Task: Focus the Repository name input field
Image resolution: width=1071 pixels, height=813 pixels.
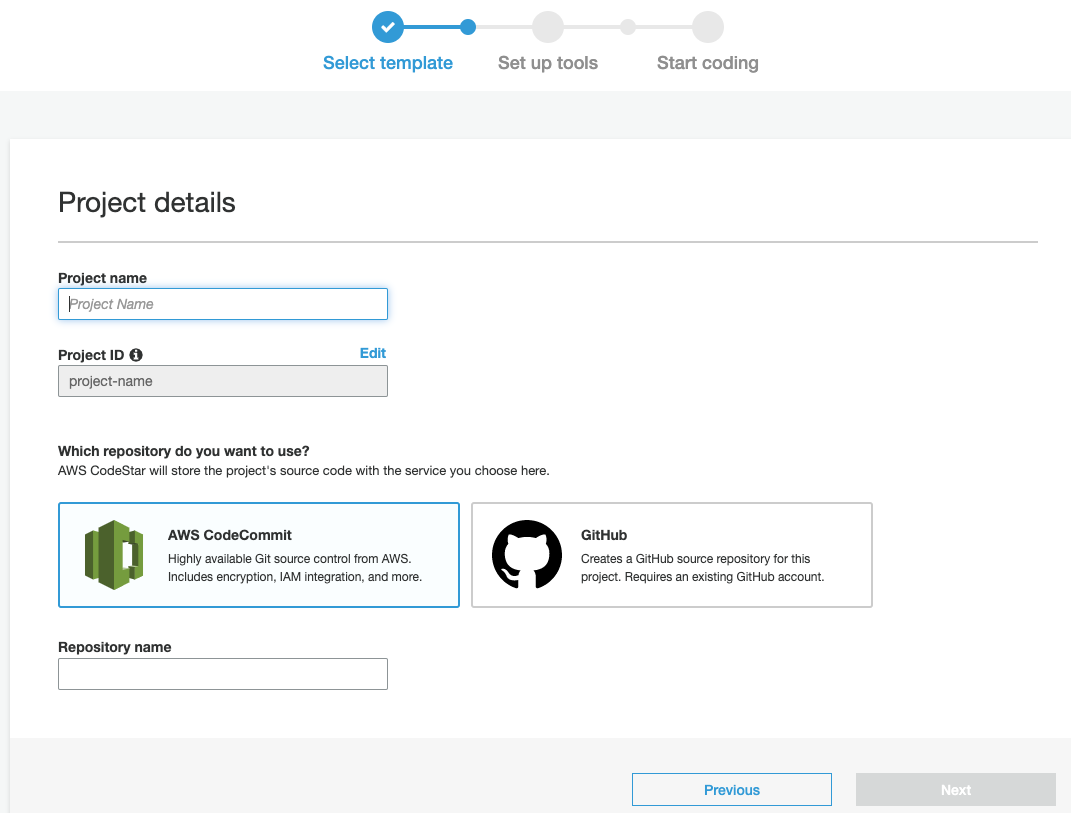Action: (223, 674)
